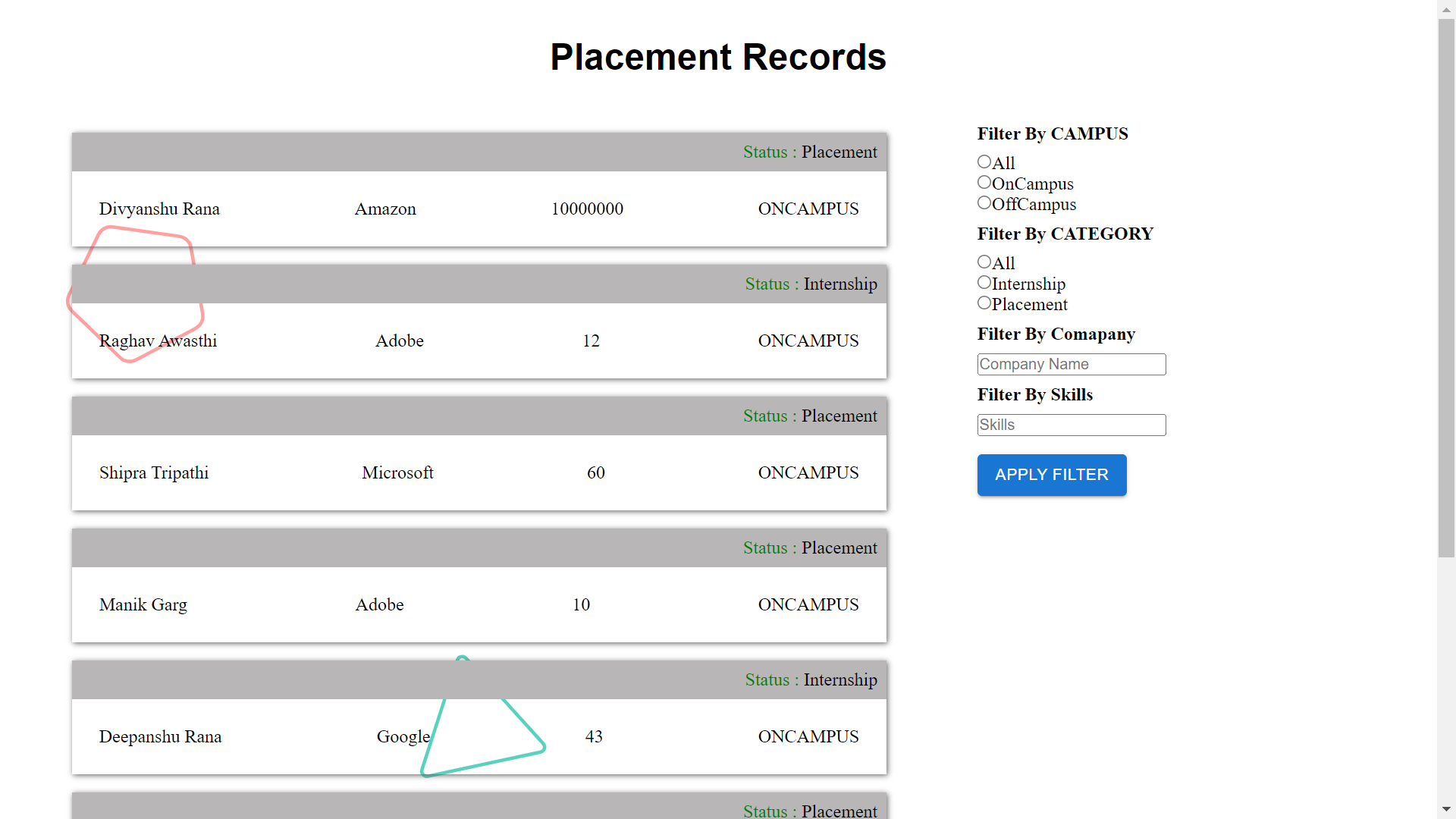Click the vertical scrollbar thumb
Viewport: 1456px width, 819px height.
point(1446,288)
